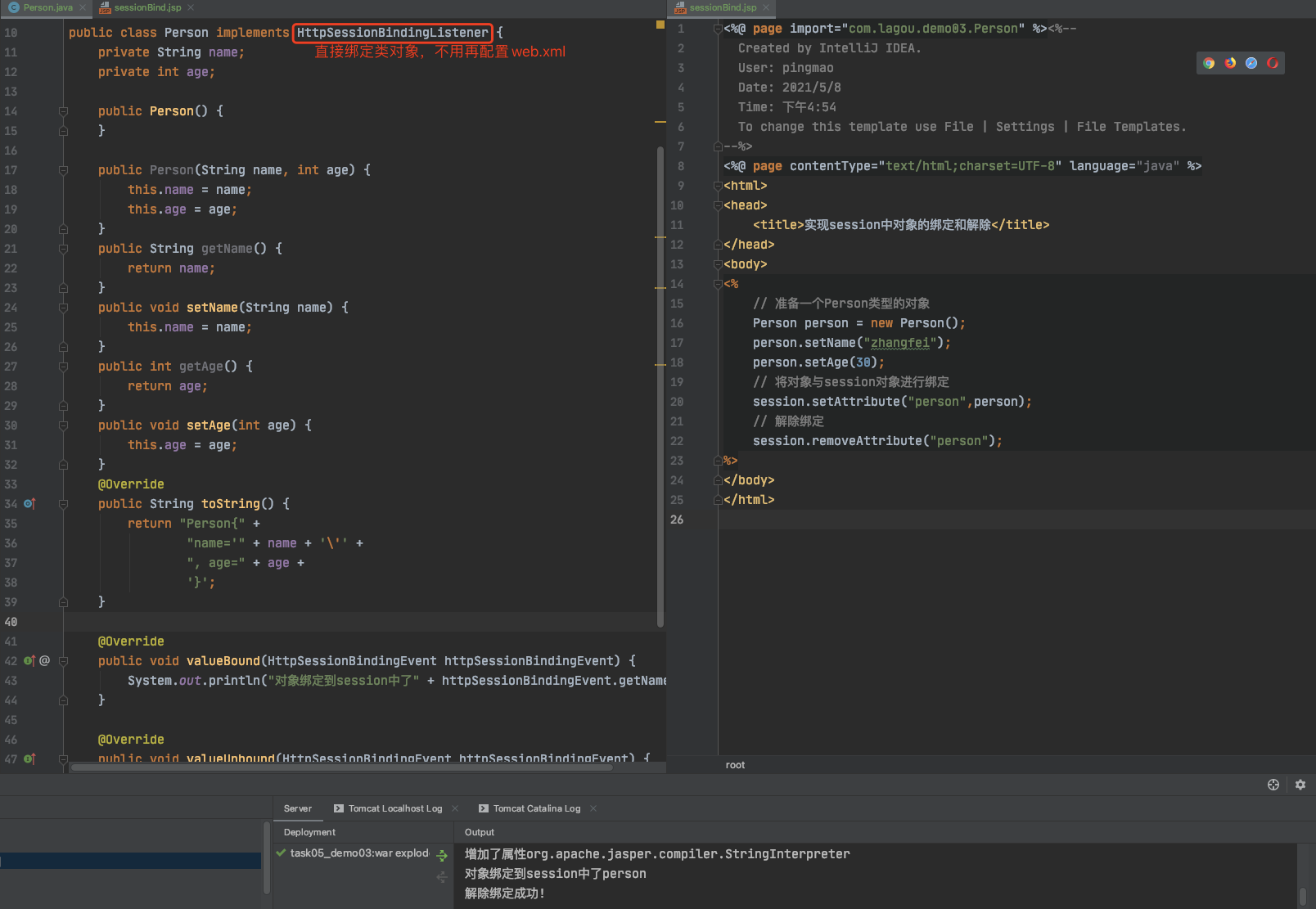The height and width of the screenshot is (909, 1316).
Task: Collapse setName method fold at line 24
Action: [x=63, y=308]
